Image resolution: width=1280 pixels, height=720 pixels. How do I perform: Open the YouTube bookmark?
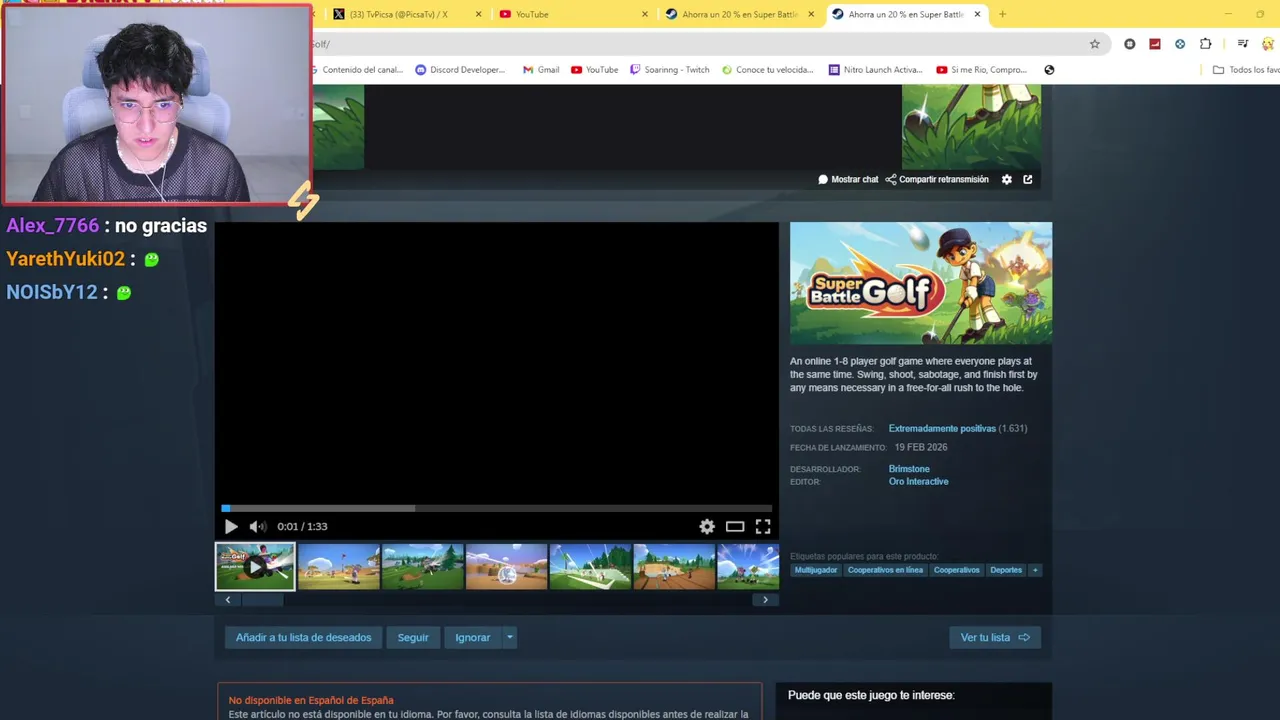595,70
